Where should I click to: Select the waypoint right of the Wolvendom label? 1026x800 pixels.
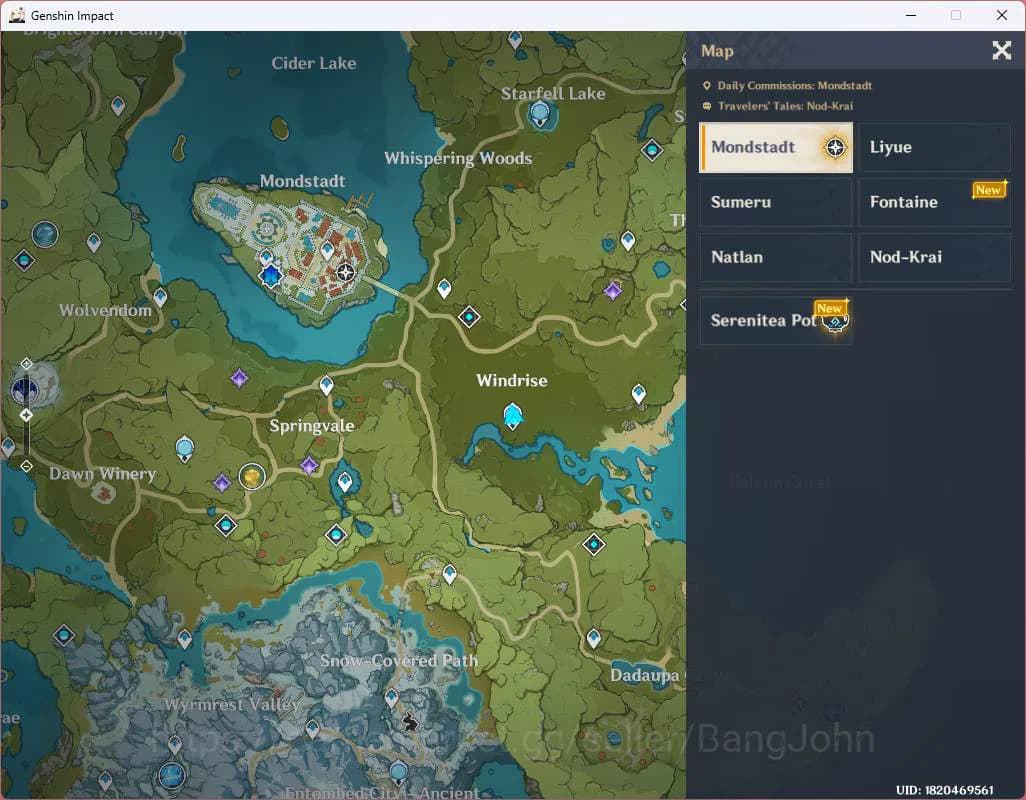tap(160, 298)
